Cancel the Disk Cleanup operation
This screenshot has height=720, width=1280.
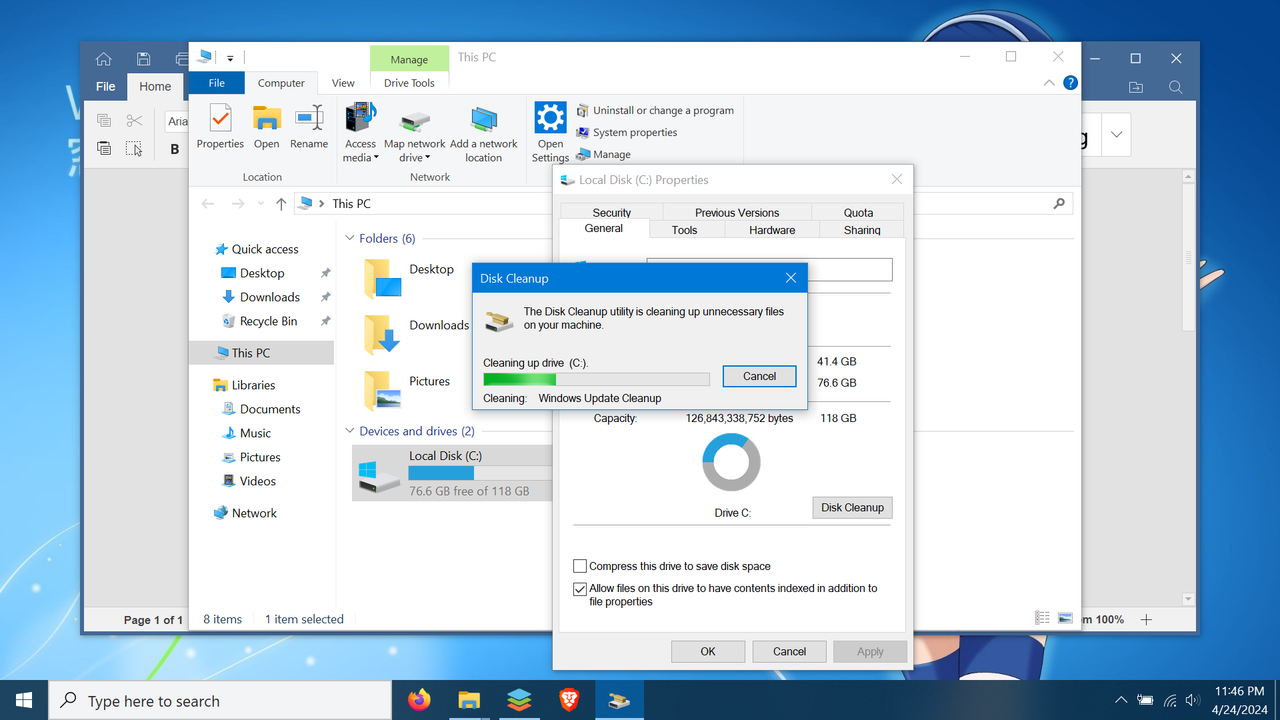coord(759,376)
